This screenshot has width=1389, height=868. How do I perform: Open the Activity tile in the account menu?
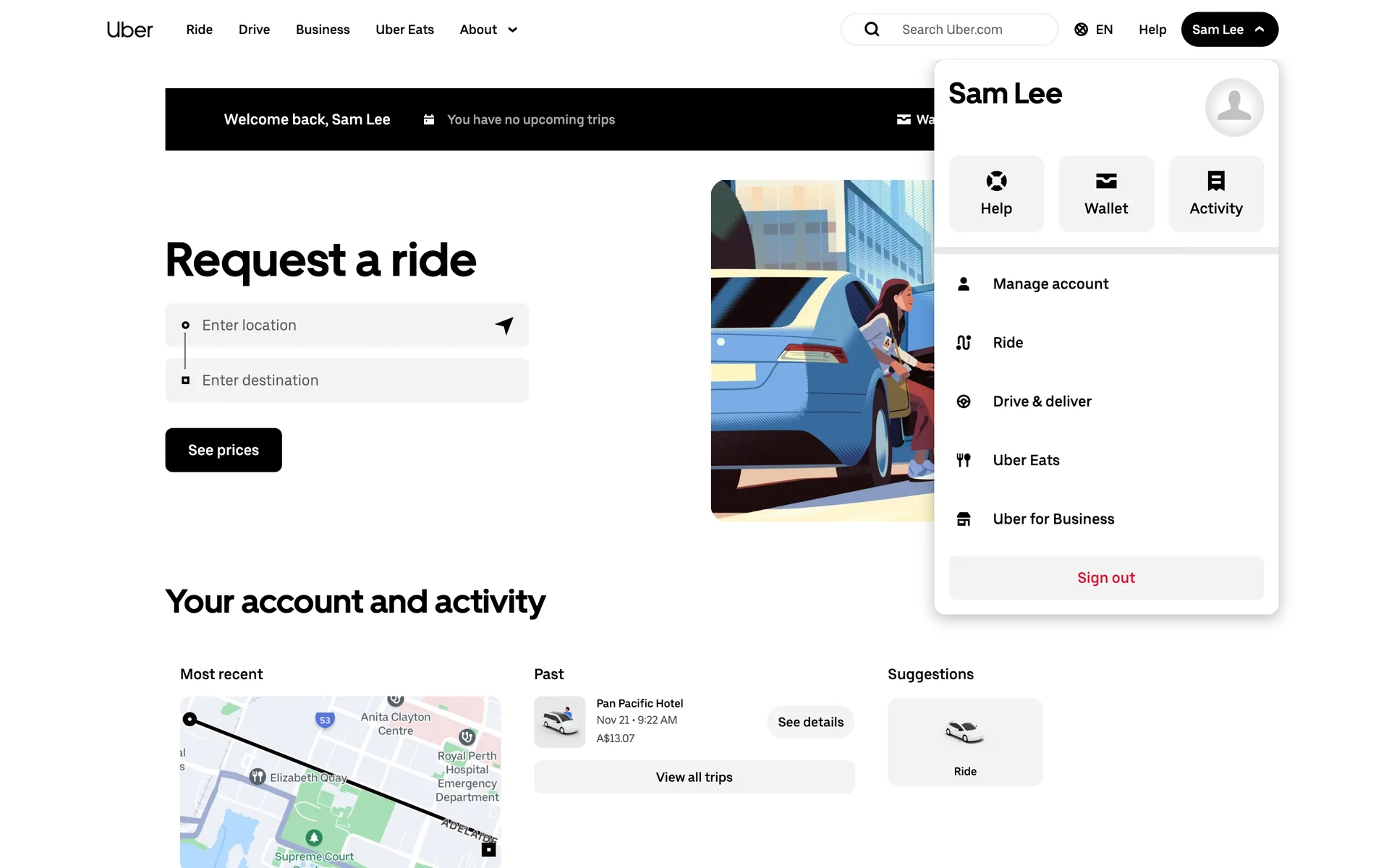coord(1215,194)
